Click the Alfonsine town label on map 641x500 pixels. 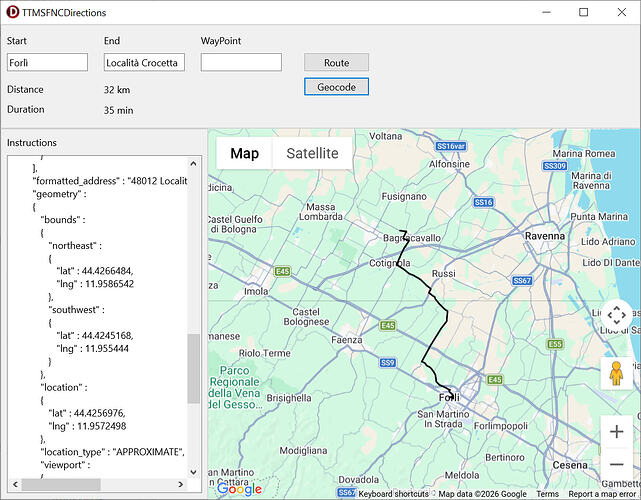[449, 164]
